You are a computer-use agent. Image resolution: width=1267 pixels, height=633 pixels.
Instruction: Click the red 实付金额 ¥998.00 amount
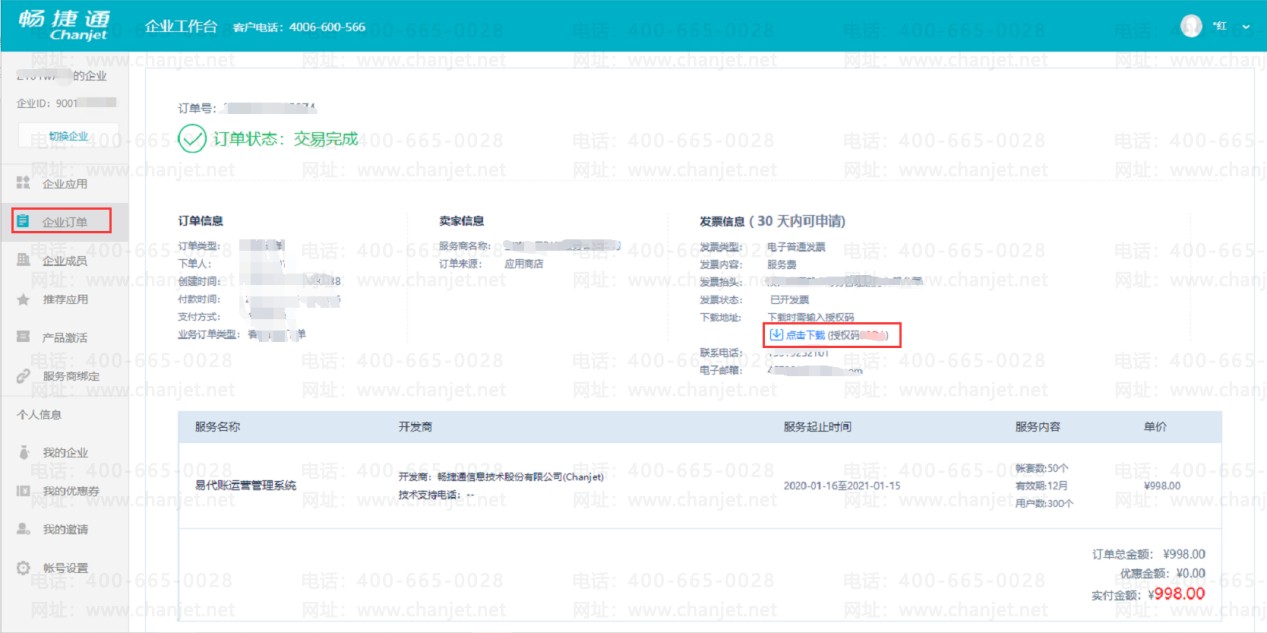(1176, 594)
